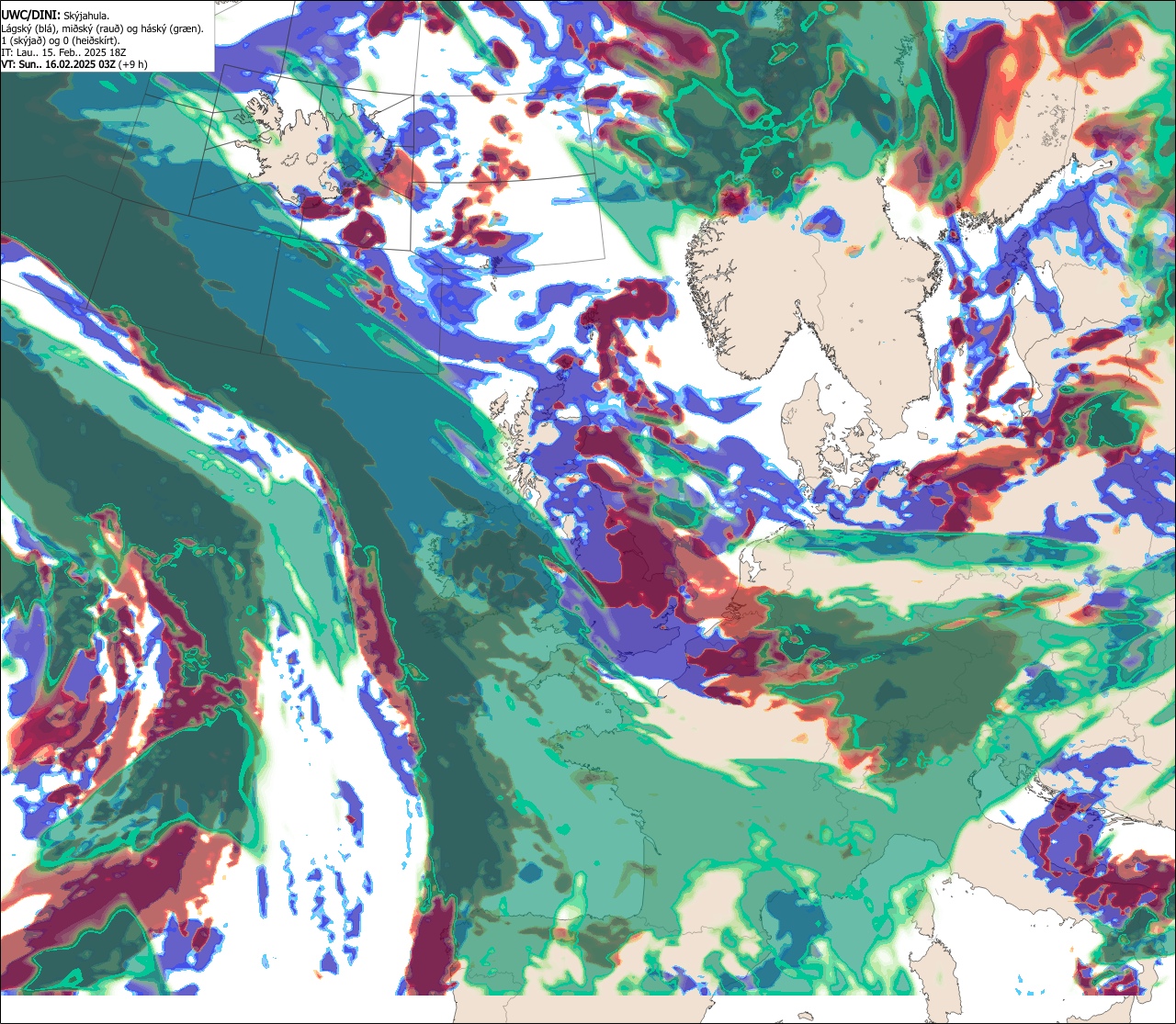Click the bold "VT: Sun.. 16.02.2025 03Z" text
This screenshot has height=1024, width=1176.
[x=58, y=64]
